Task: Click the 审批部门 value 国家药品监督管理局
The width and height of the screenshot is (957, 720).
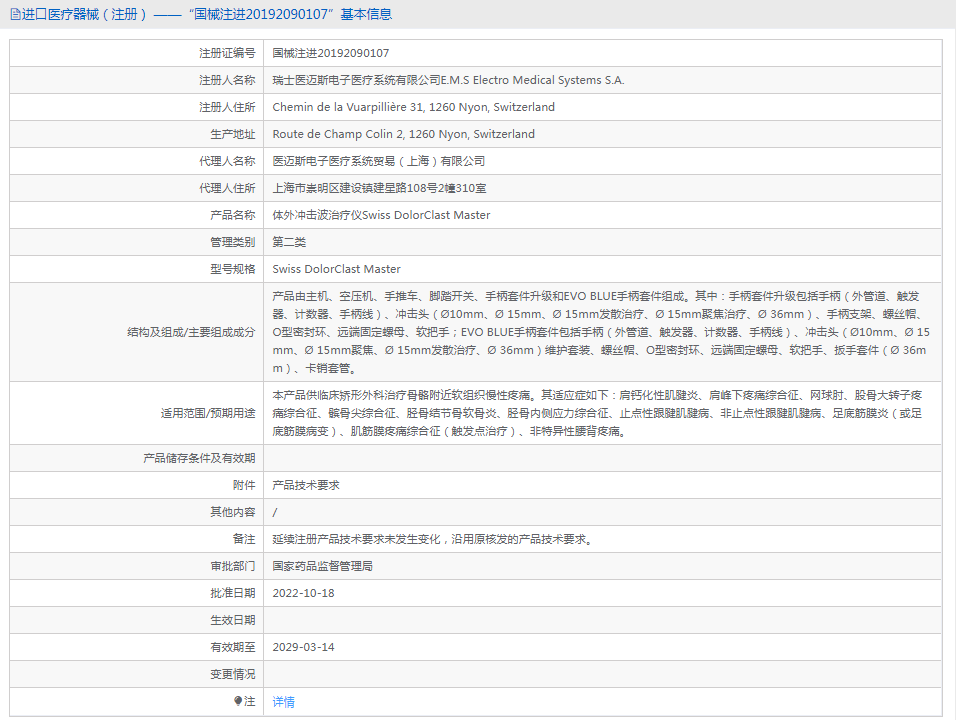Action: 329,565
